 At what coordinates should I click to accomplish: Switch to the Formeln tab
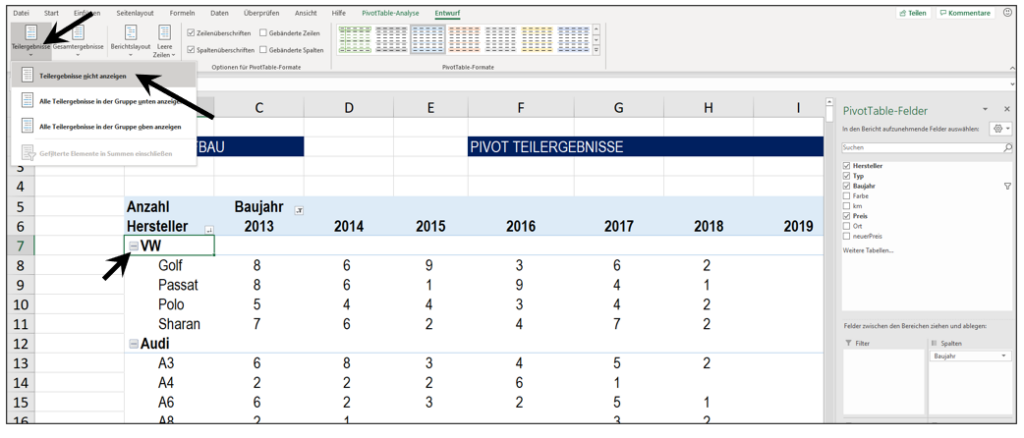(x=182, y=13)
